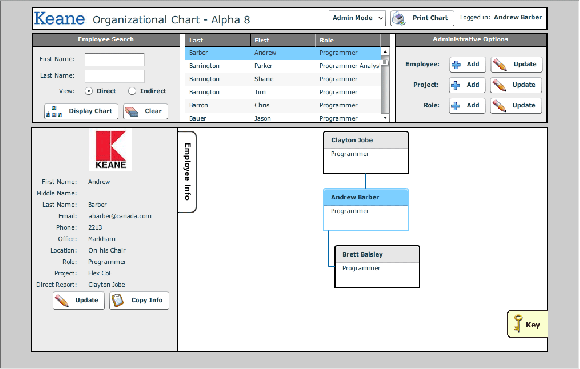Viewport: 580px width, 369px height.
Task: Click the Add Project button
Action: coord(468,85)
